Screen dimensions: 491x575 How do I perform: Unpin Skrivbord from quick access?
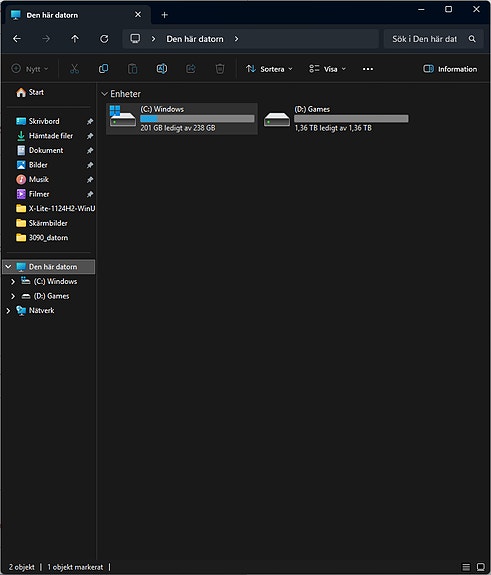click(90, 121)
